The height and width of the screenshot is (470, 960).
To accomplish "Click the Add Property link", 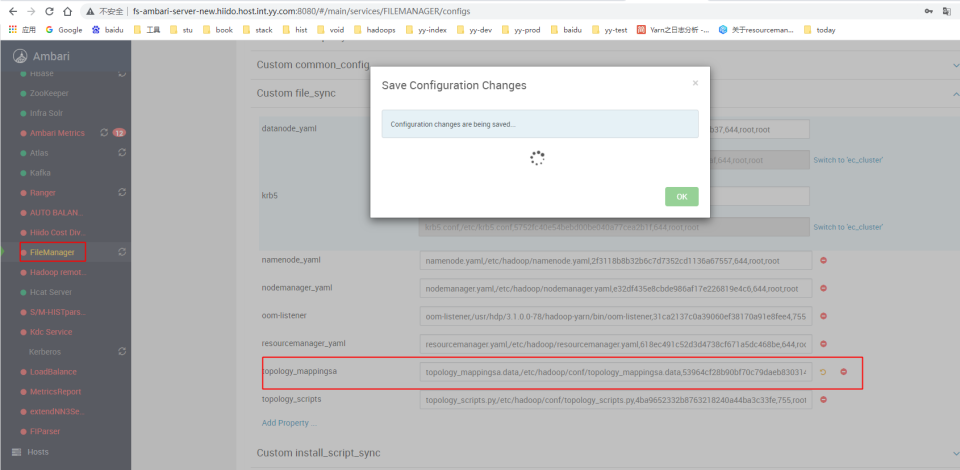I will [288, 423].
